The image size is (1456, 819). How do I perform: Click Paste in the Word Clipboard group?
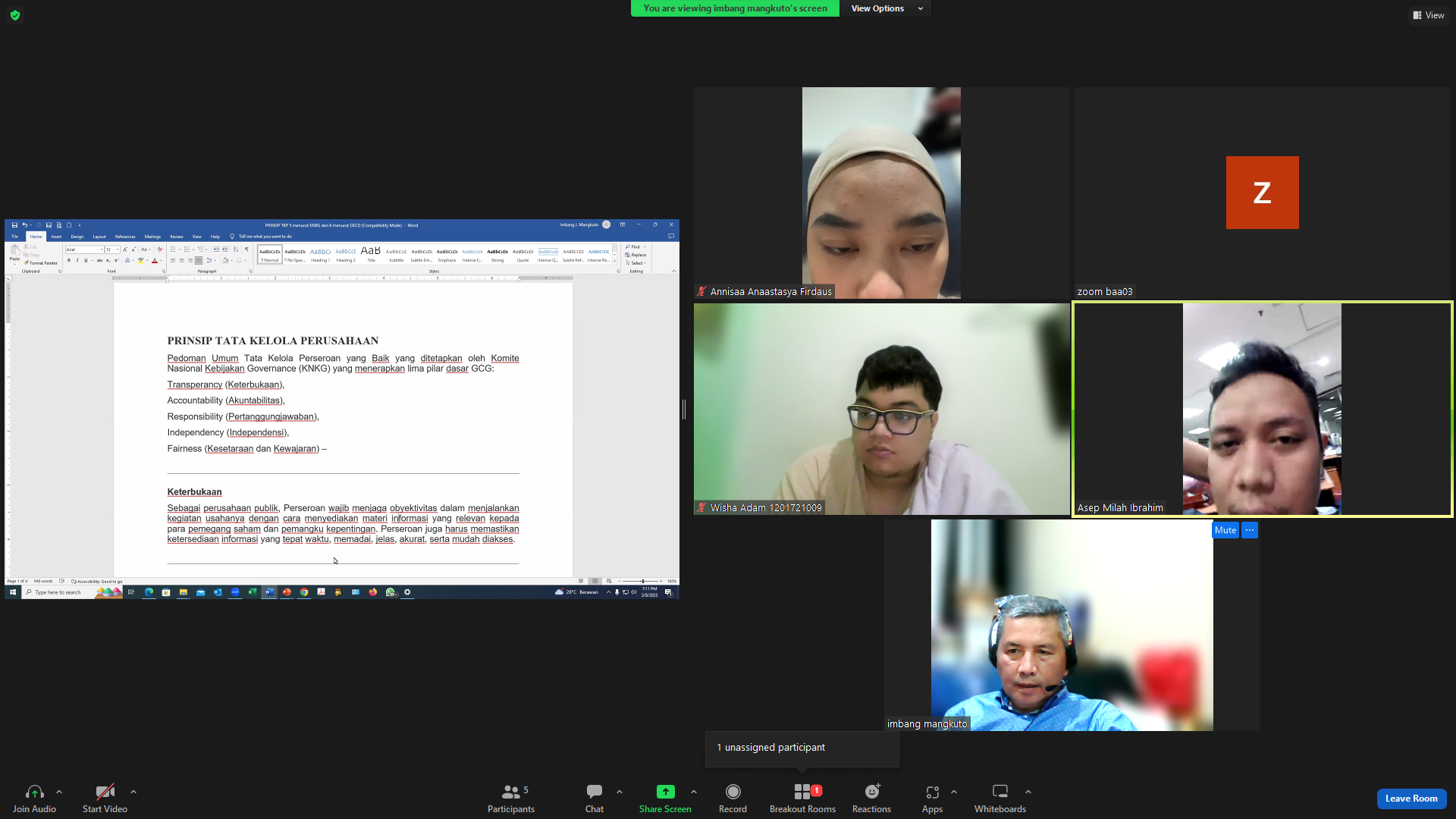[x=14, y=254]
